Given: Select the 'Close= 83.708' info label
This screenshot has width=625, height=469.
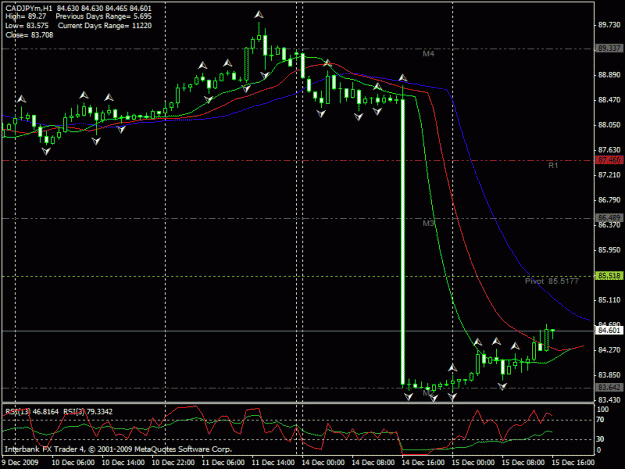Looking at the screenshot, I should [x=29, y=35].
